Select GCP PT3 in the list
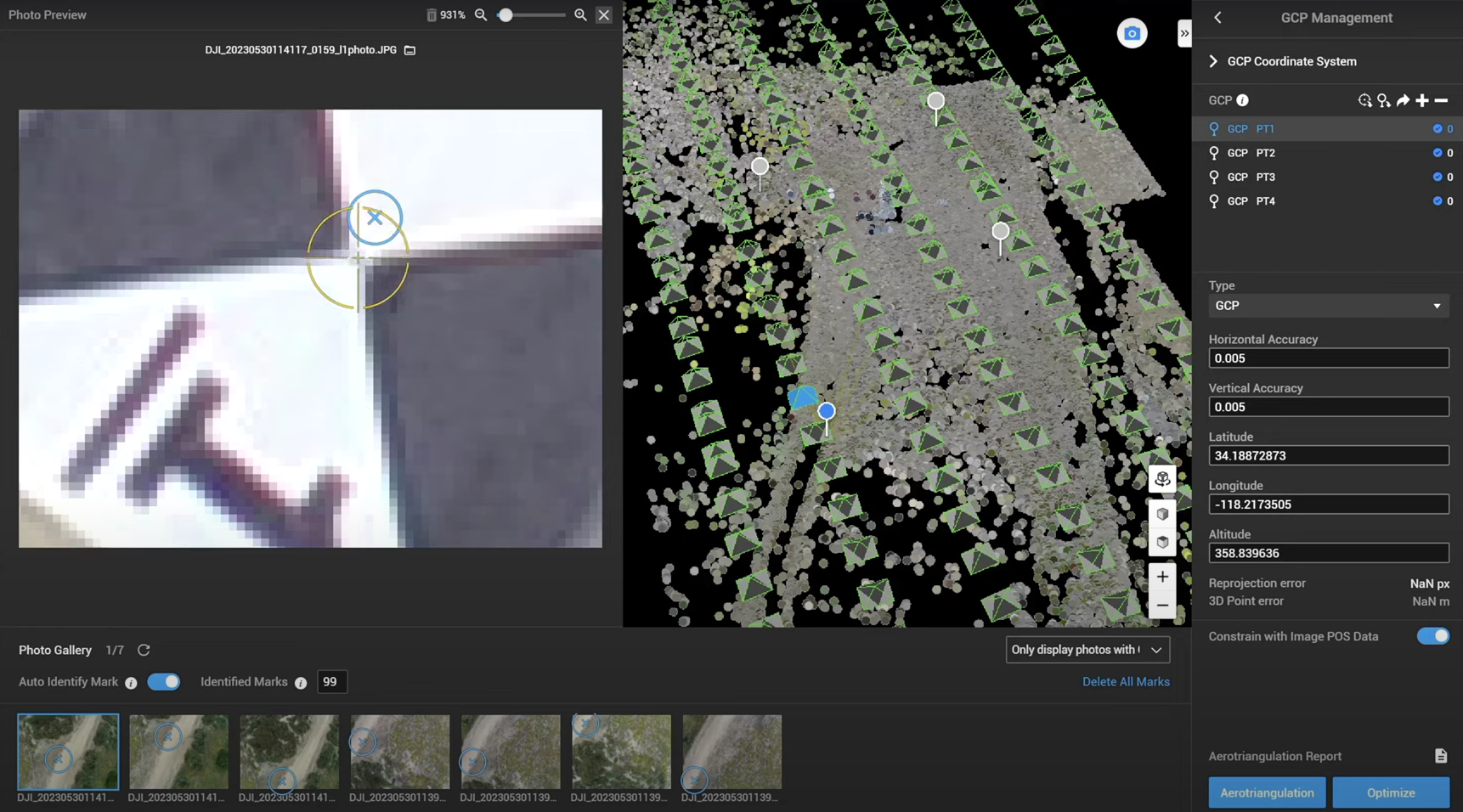 1327,177
